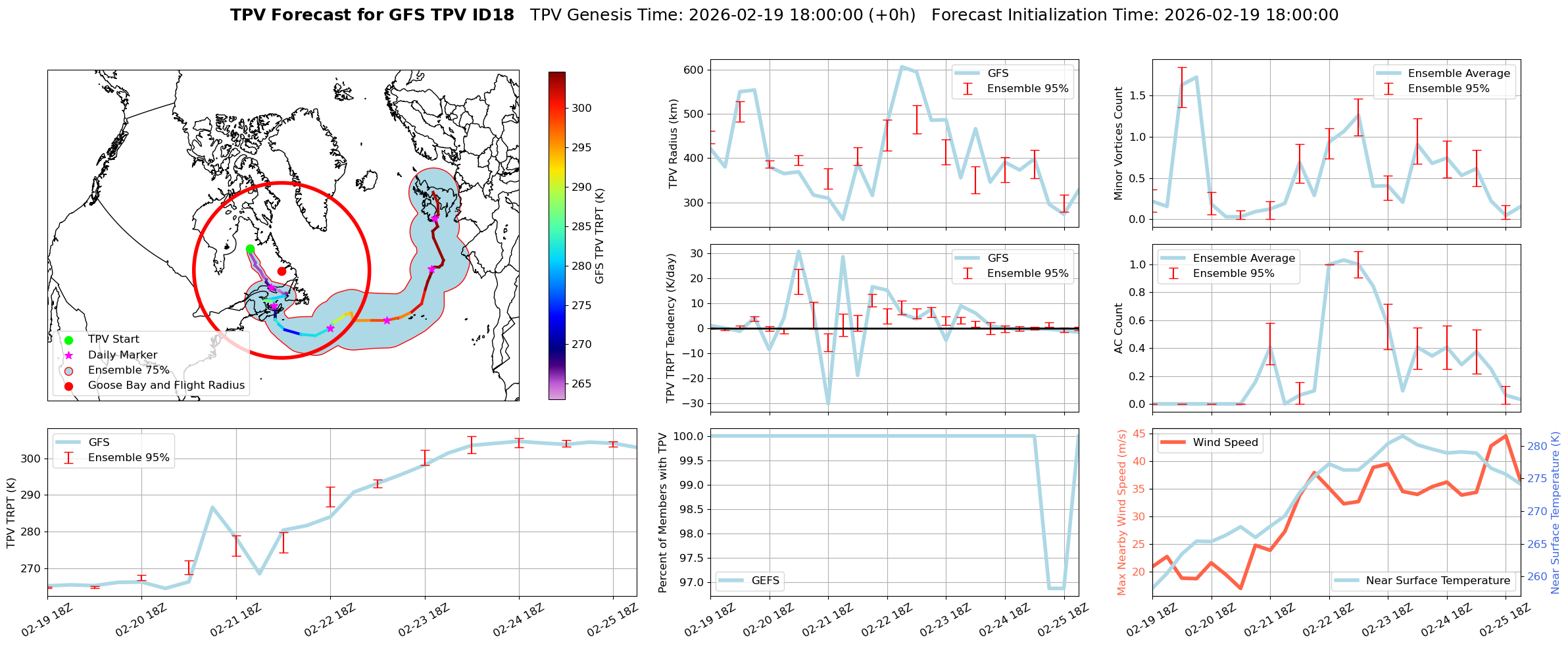Click the Ensemble 75% marker in map legend
The width and height of the screenshot is (1568, 646).
(x=69, y=370)
